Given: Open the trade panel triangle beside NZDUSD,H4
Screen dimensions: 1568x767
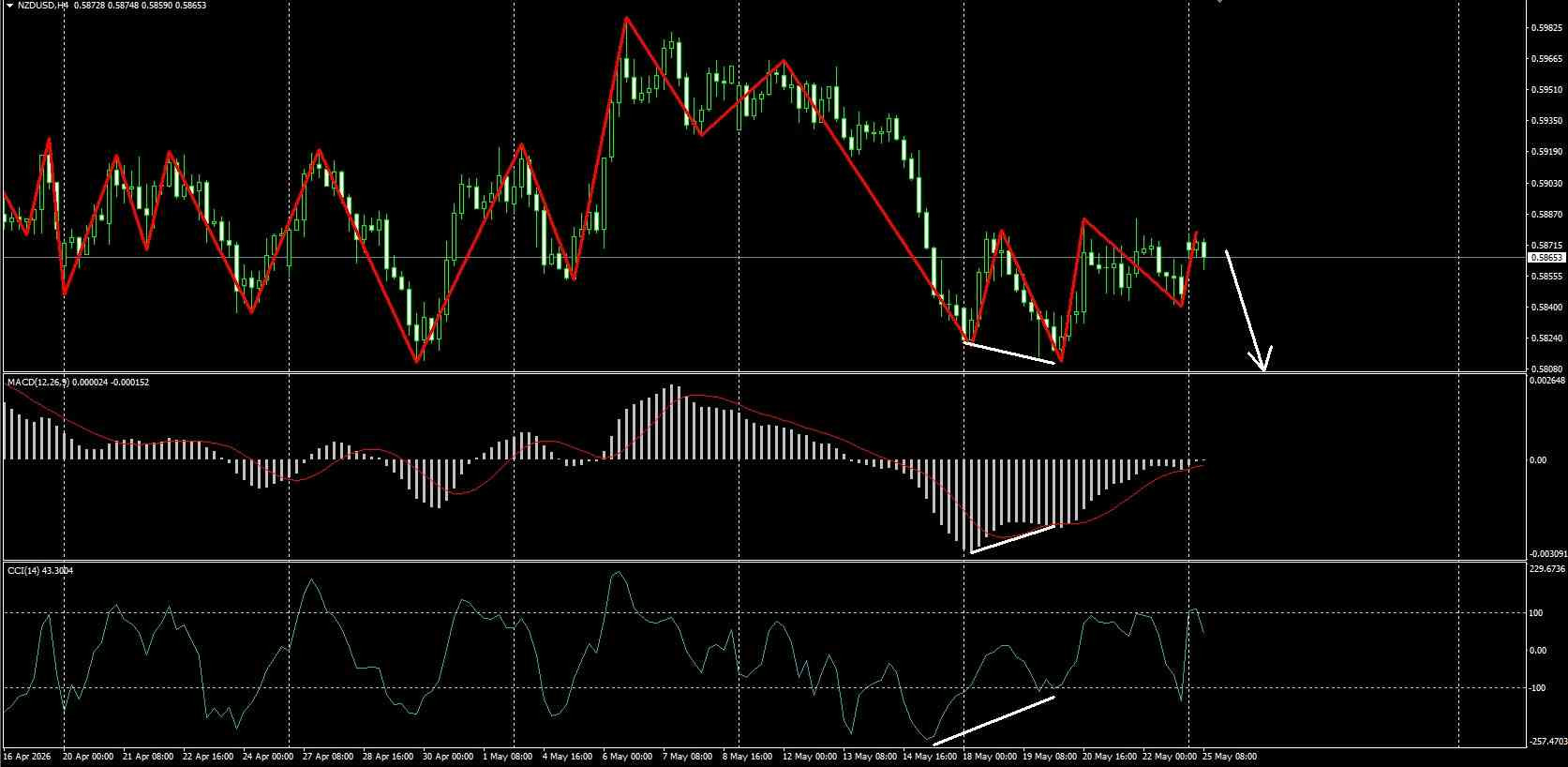Looking at the screenshot, I should pyautogui.click(x=9, y=6).
